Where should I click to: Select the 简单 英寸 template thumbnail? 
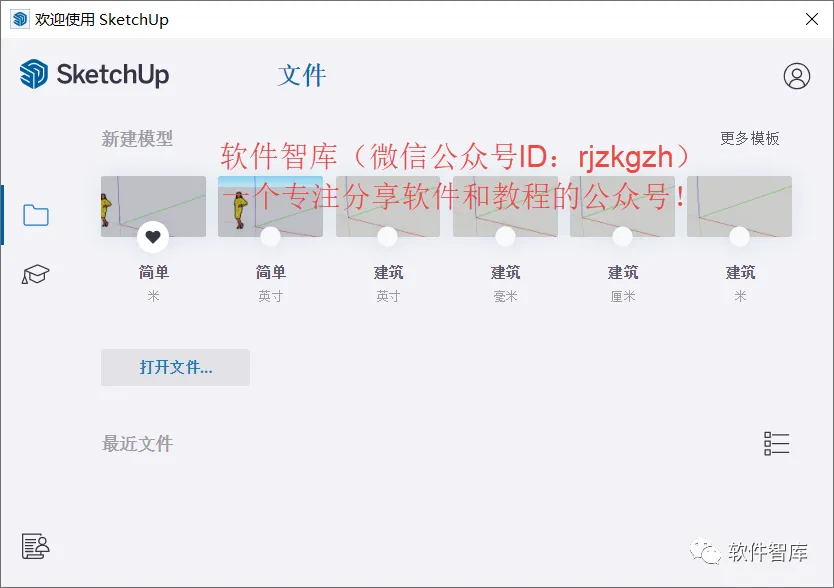coord(270,206)
